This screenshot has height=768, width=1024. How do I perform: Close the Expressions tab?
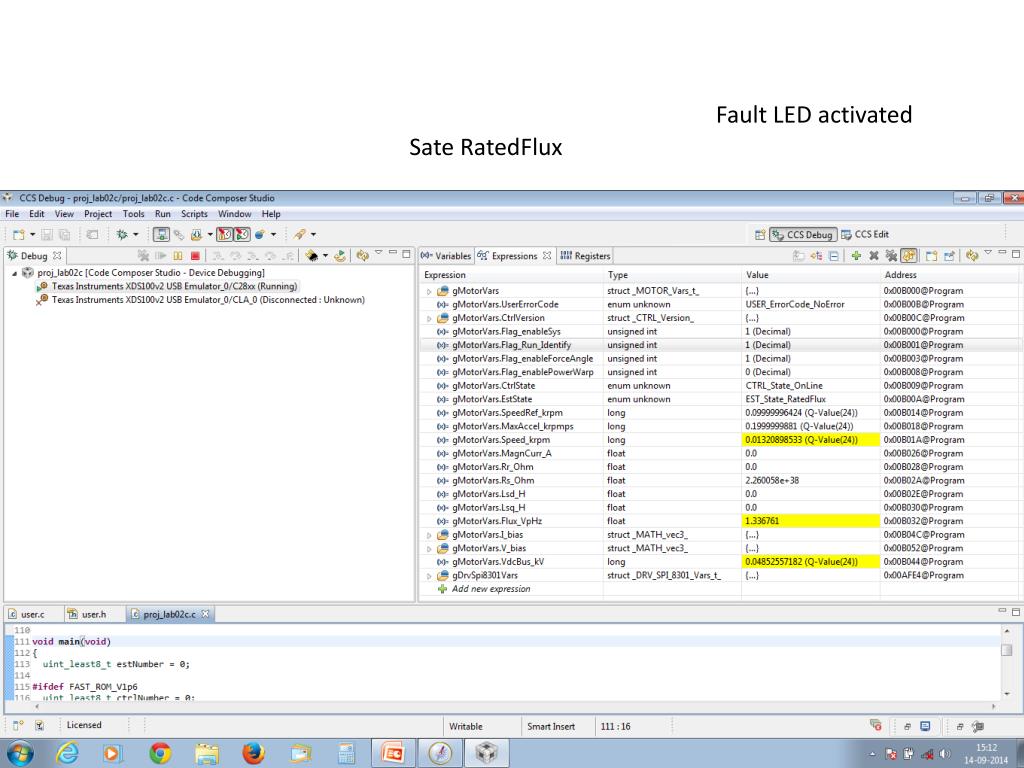(547, 255)
